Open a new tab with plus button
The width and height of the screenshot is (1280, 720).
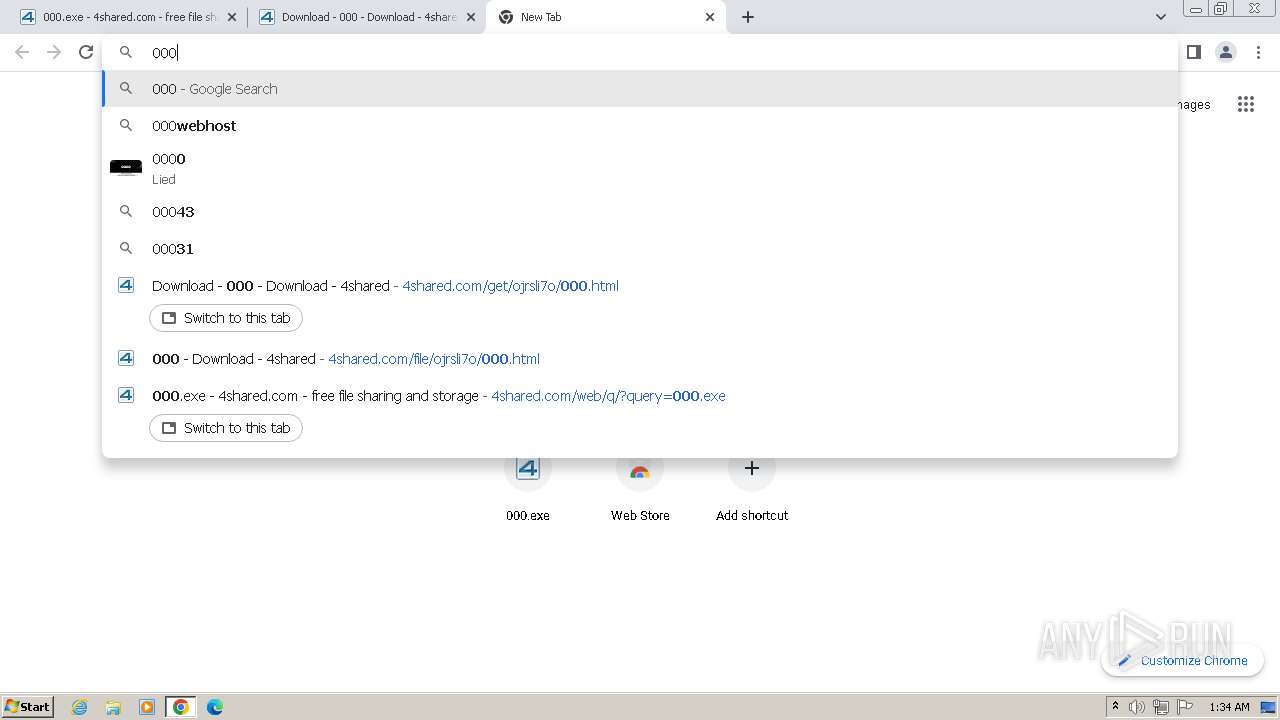(748, 17)
